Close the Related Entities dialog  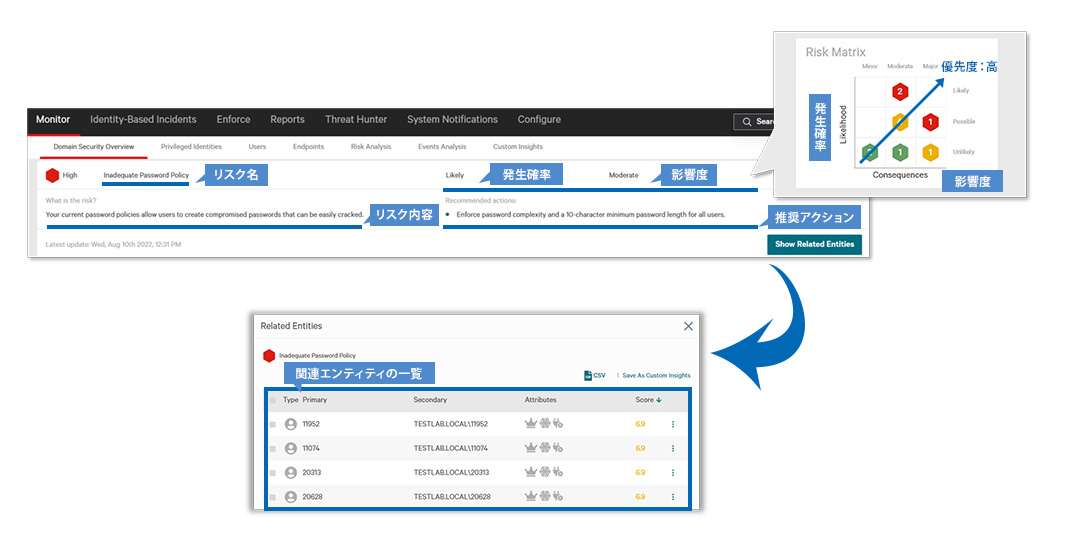[x=688, y=326]
